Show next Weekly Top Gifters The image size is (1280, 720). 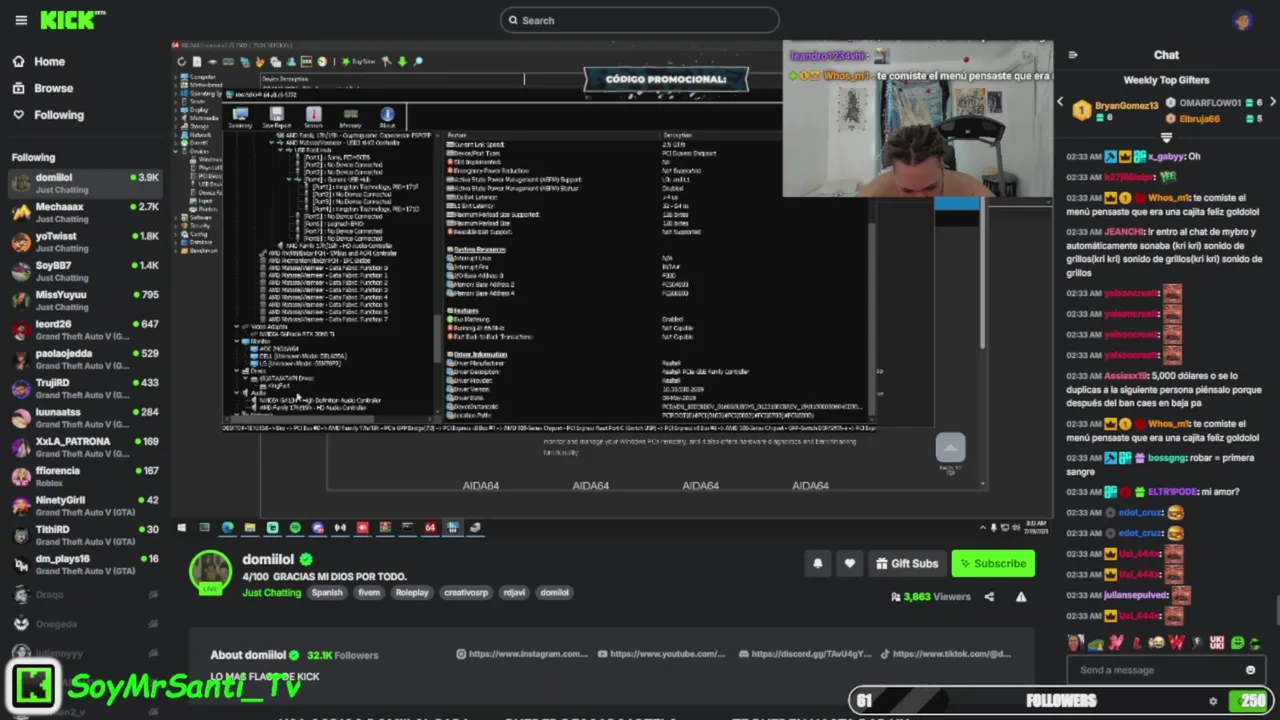(x=1273, y=102)
